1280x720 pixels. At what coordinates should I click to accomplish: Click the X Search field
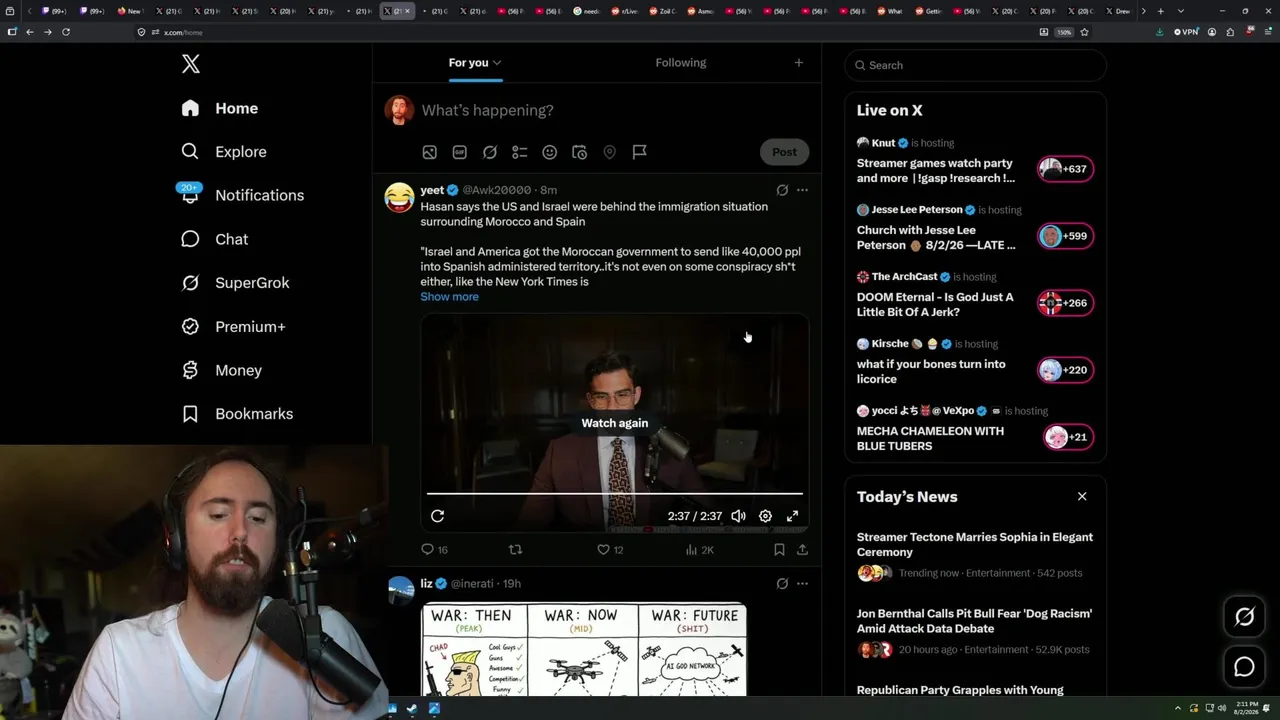tap(976, 65)
